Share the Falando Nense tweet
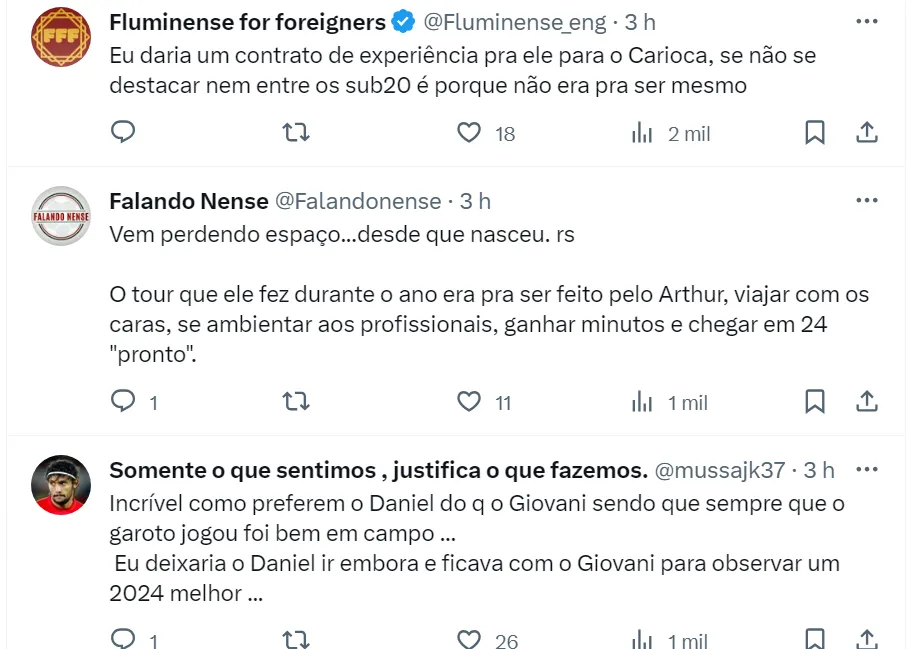This screenshot has width=917, height=649. pyautogui.click(x=867, y=401)
